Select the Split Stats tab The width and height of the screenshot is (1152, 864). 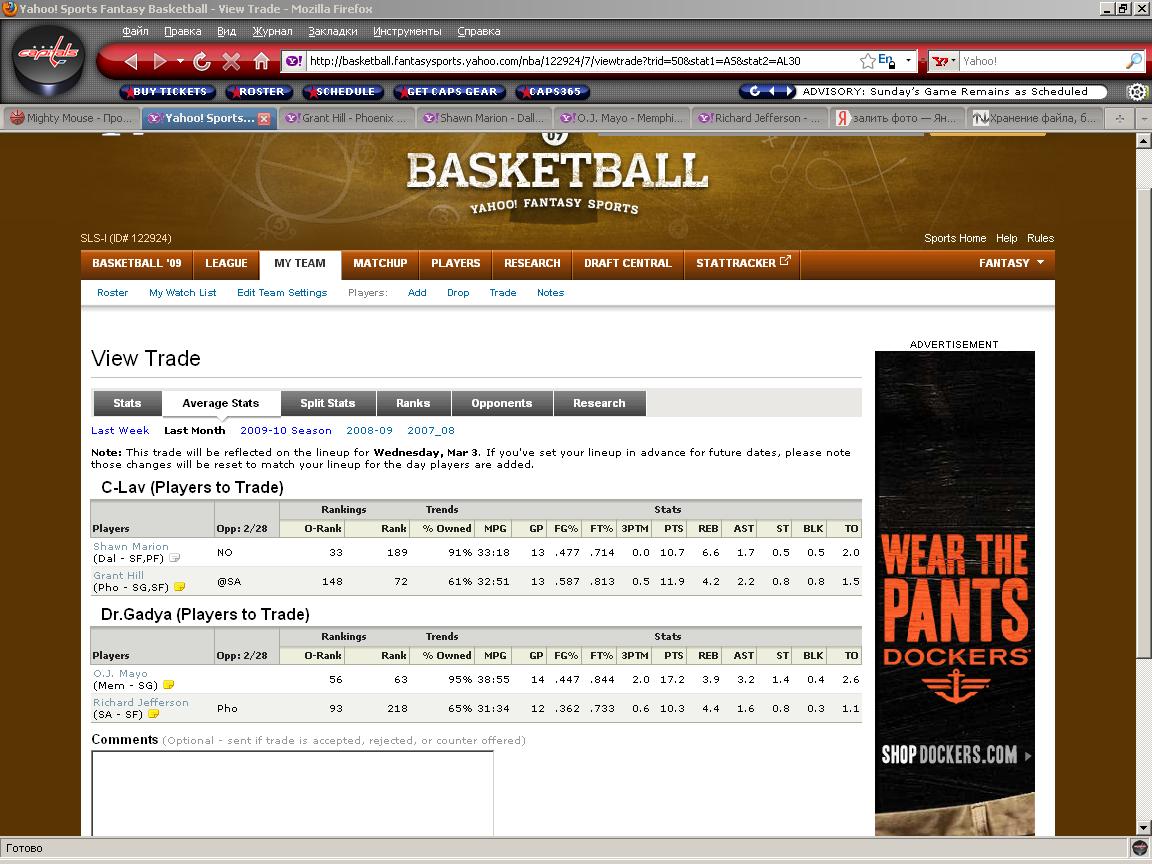click(328, 403)
